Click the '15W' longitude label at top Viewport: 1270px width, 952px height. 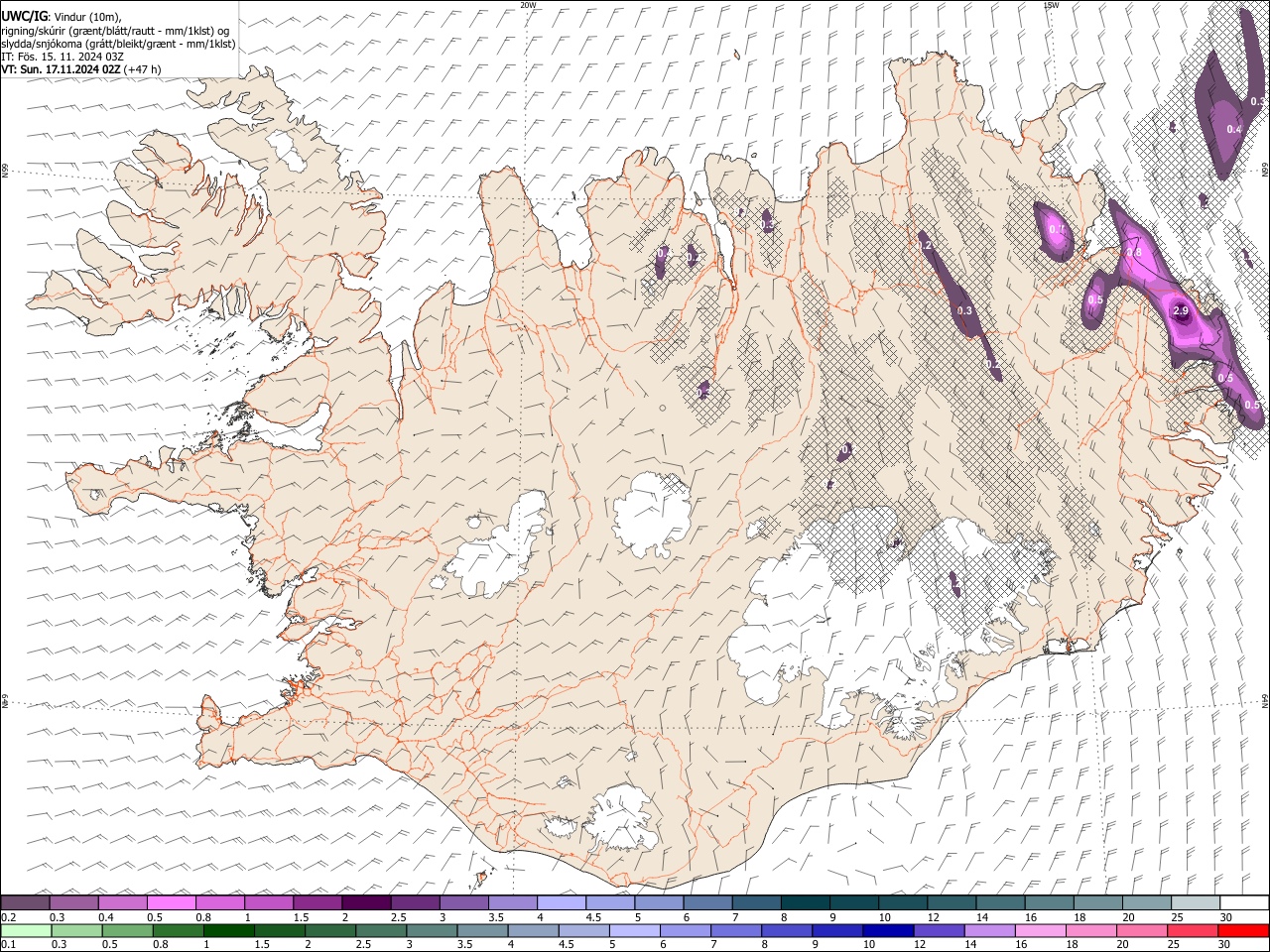[x=1052, y=5]
